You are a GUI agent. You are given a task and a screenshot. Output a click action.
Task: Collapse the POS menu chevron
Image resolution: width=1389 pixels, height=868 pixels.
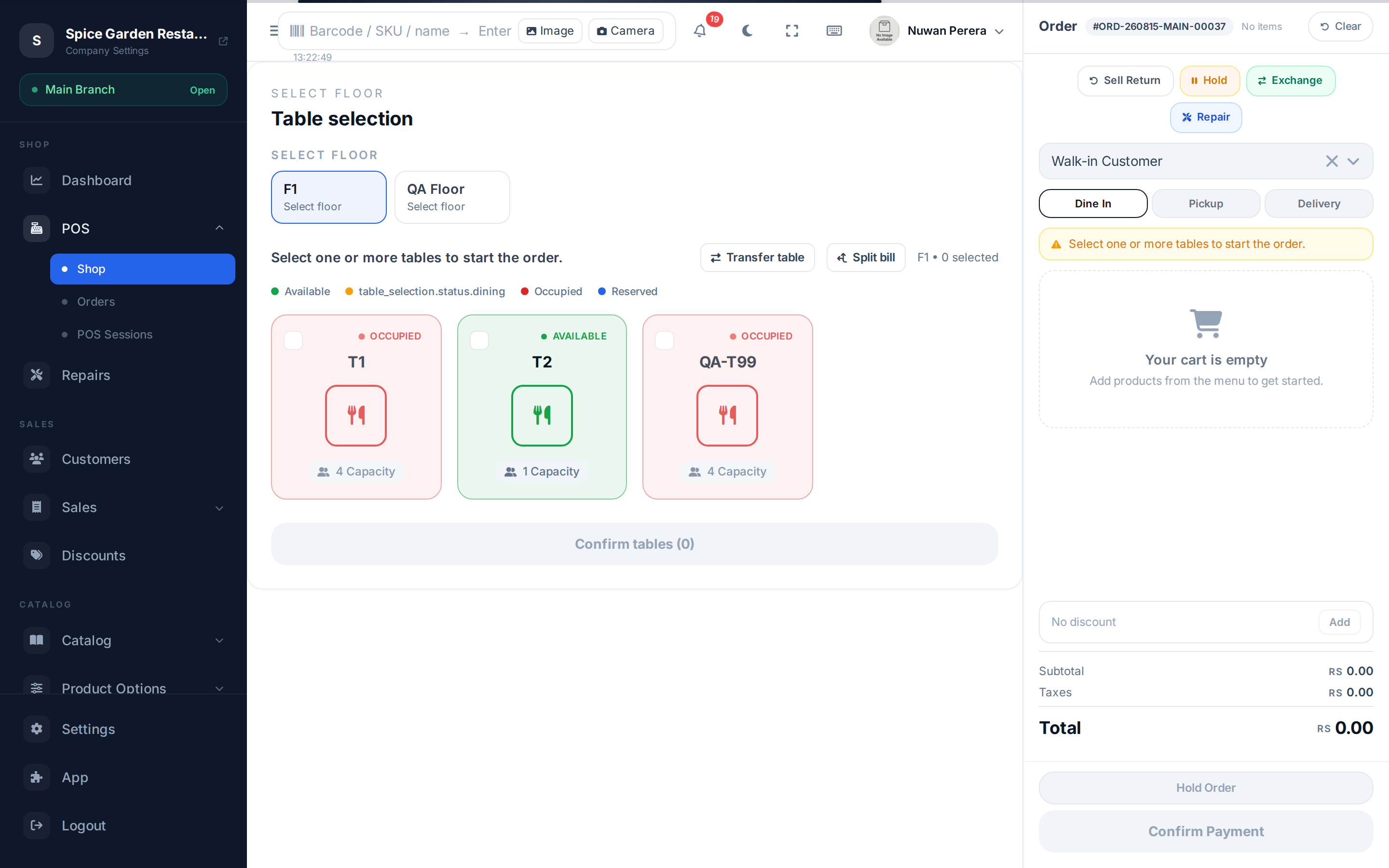219,228
